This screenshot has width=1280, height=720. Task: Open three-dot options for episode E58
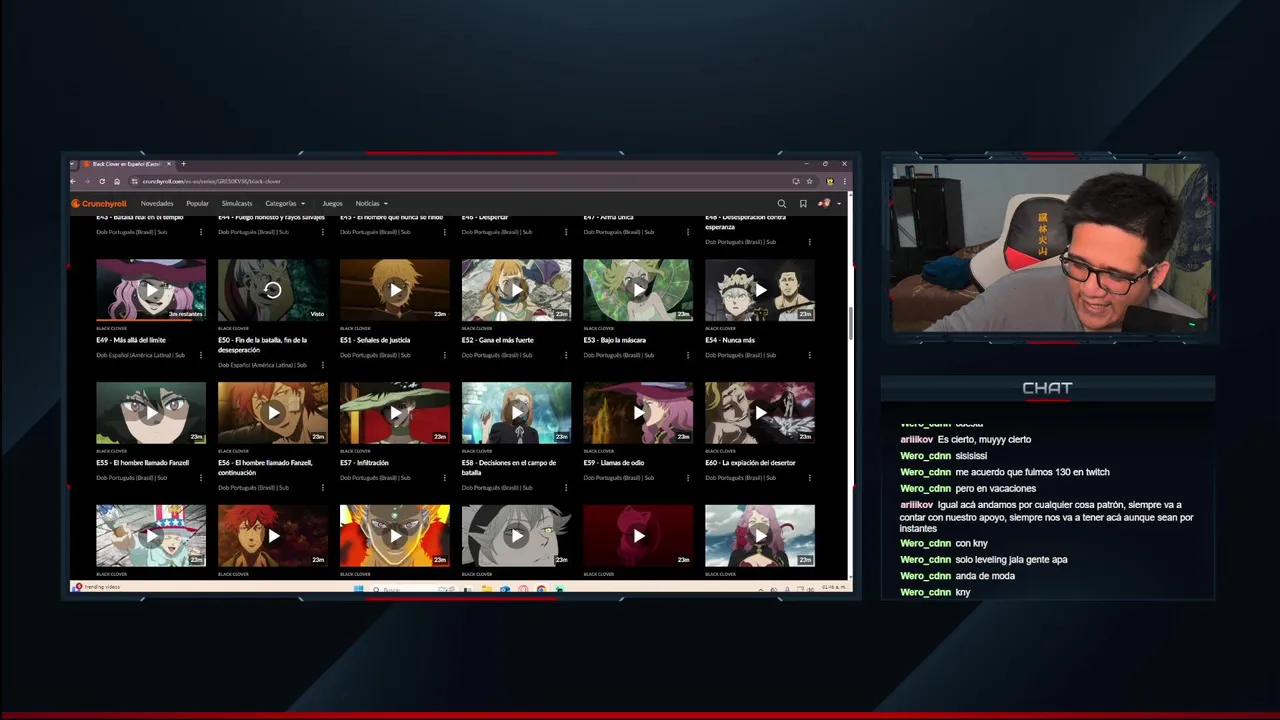coord(566,488)
